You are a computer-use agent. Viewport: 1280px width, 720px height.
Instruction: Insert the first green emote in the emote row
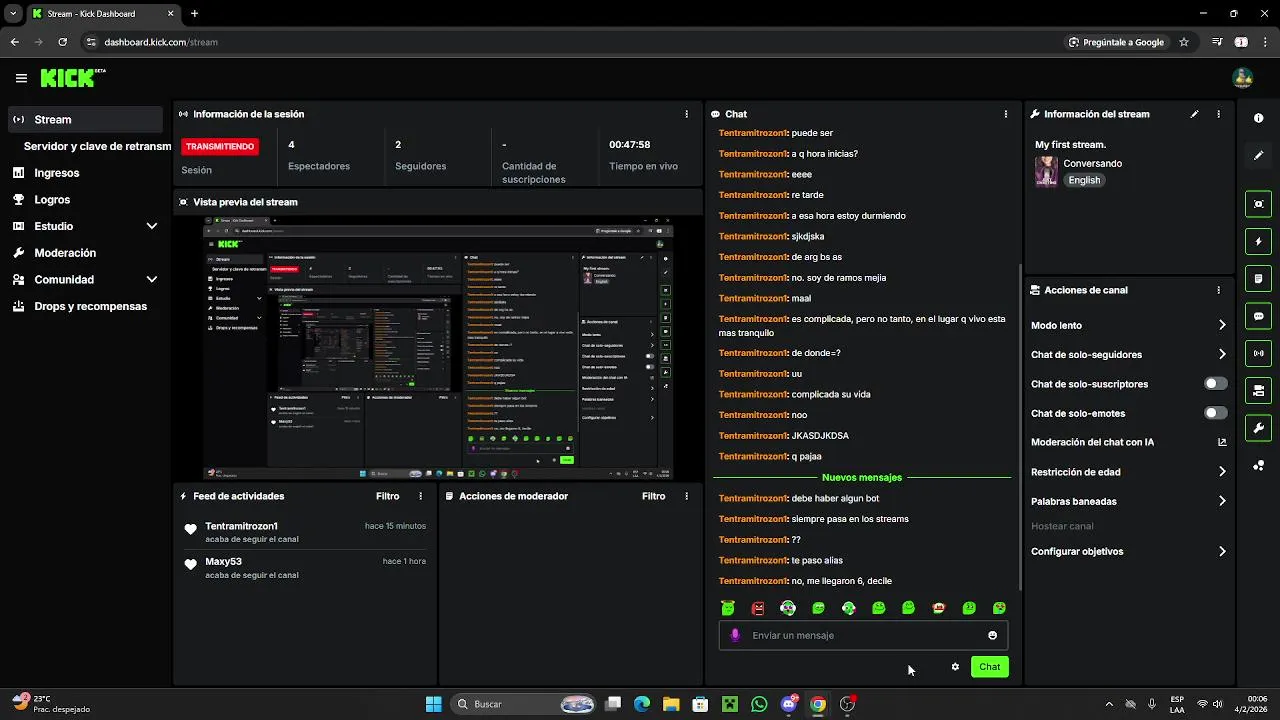coord(728,608)
